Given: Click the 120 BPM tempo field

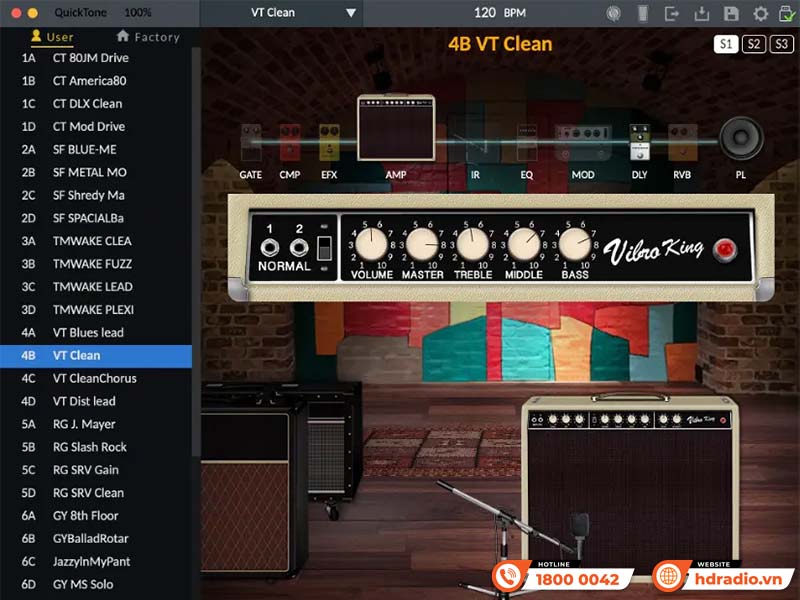Looking at the screenshot, I should point(499,13).
